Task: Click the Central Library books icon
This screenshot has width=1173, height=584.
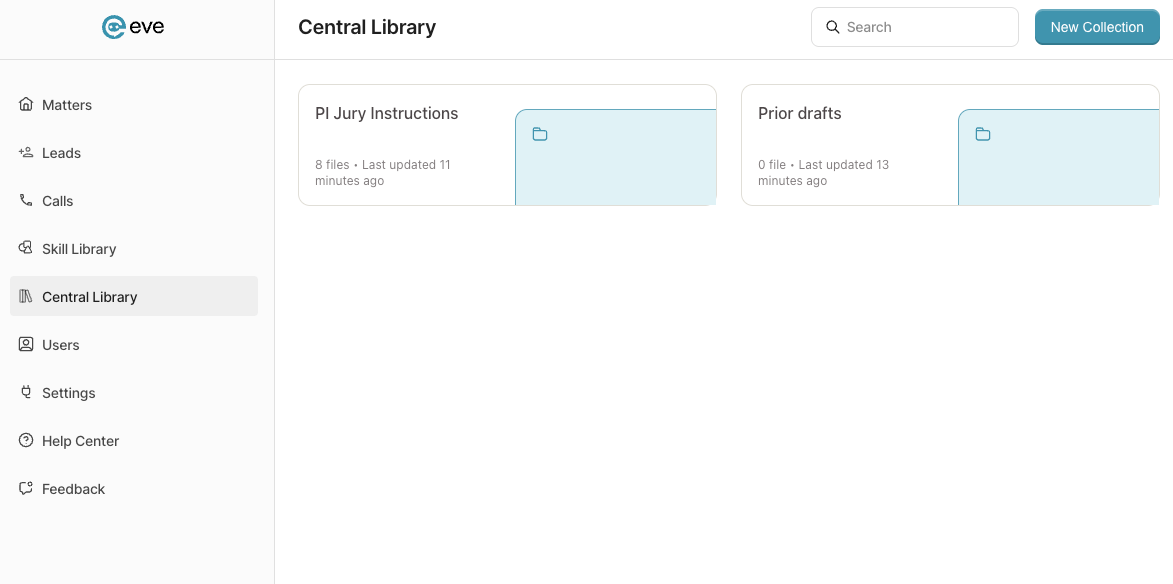Action: tap(26, 296)
